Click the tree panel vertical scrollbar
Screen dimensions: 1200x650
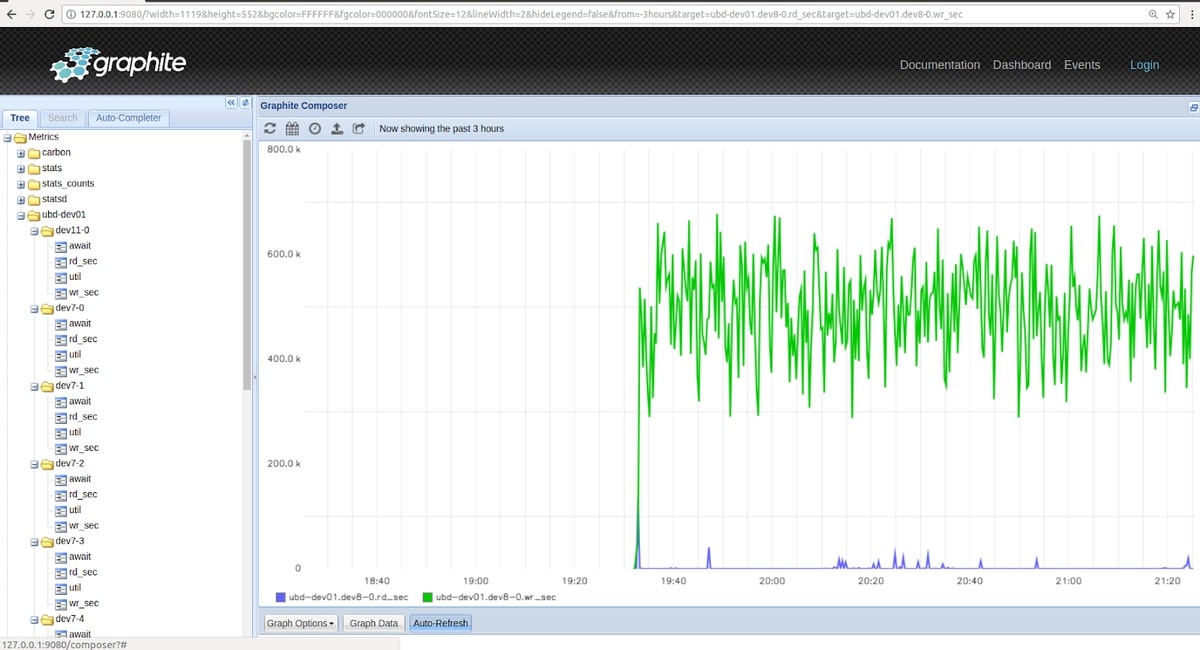(247, 265)
